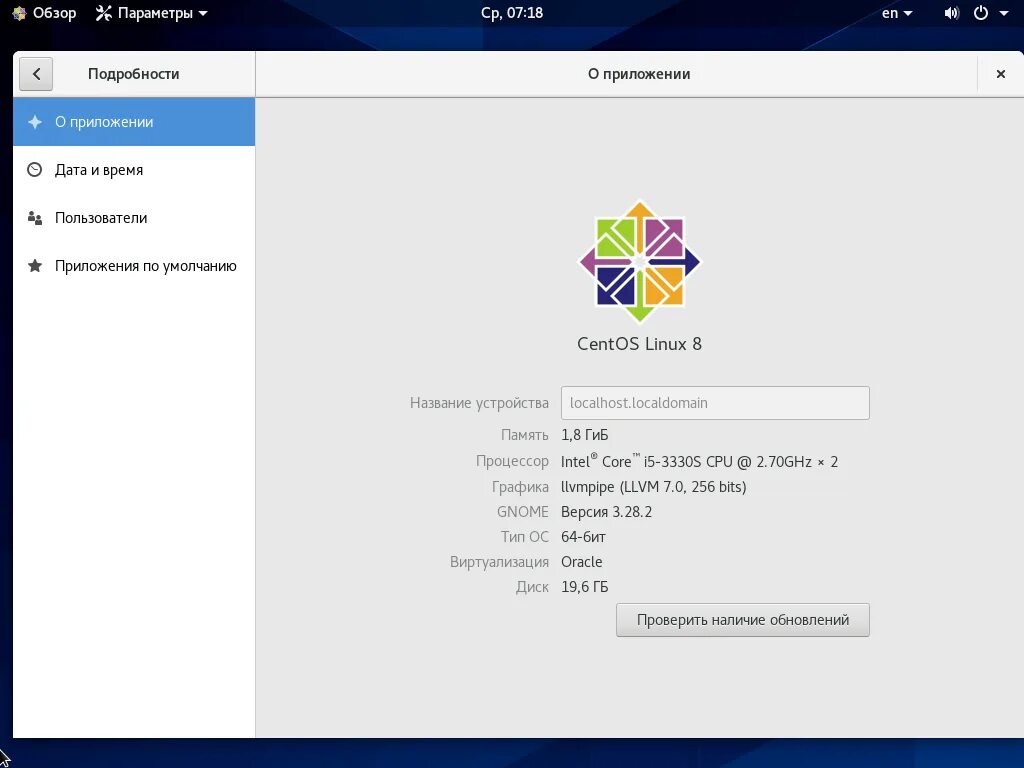The image size is (1024, 768).
Task: Open the volume speaker icon in top bar
Action: click(952, 13)
